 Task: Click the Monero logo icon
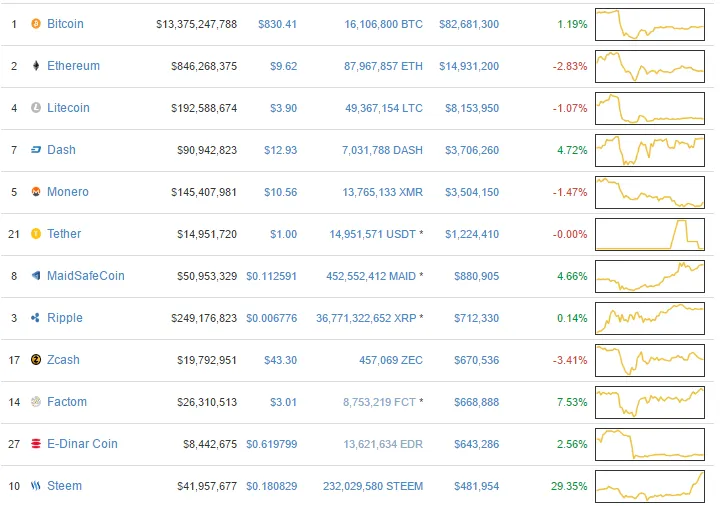coord(36,191)
